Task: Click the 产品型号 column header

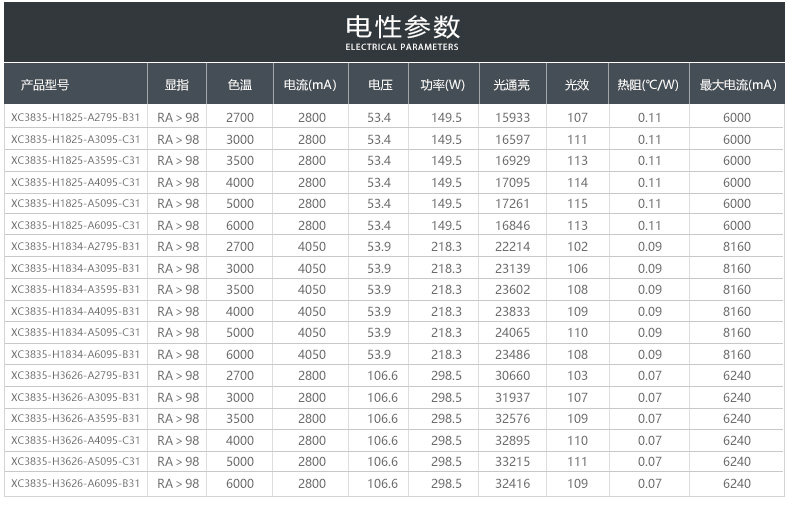Action: 45,86
